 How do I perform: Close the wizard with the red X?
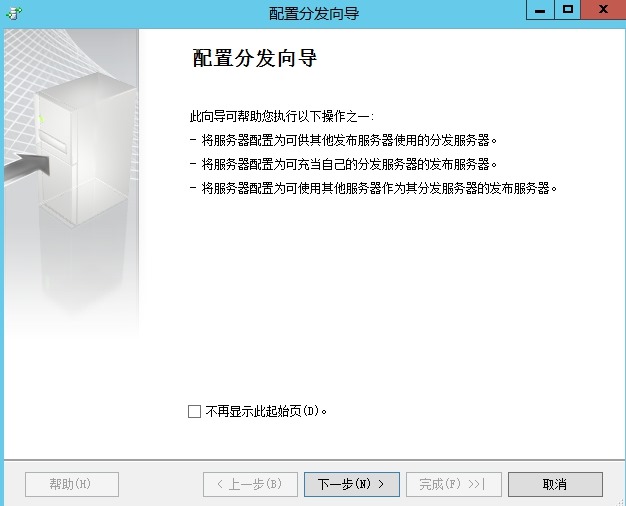click(x=603, y=10)
